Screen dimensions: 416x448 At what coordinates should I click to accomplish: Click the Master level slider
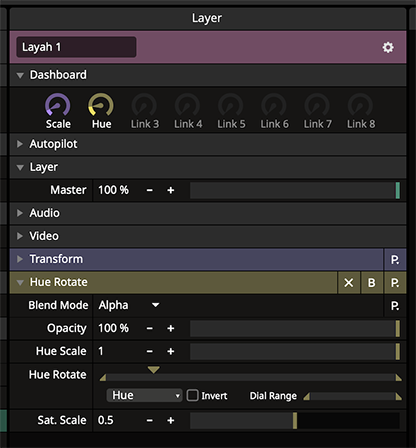pyautogui.click(x=295, y=190)
